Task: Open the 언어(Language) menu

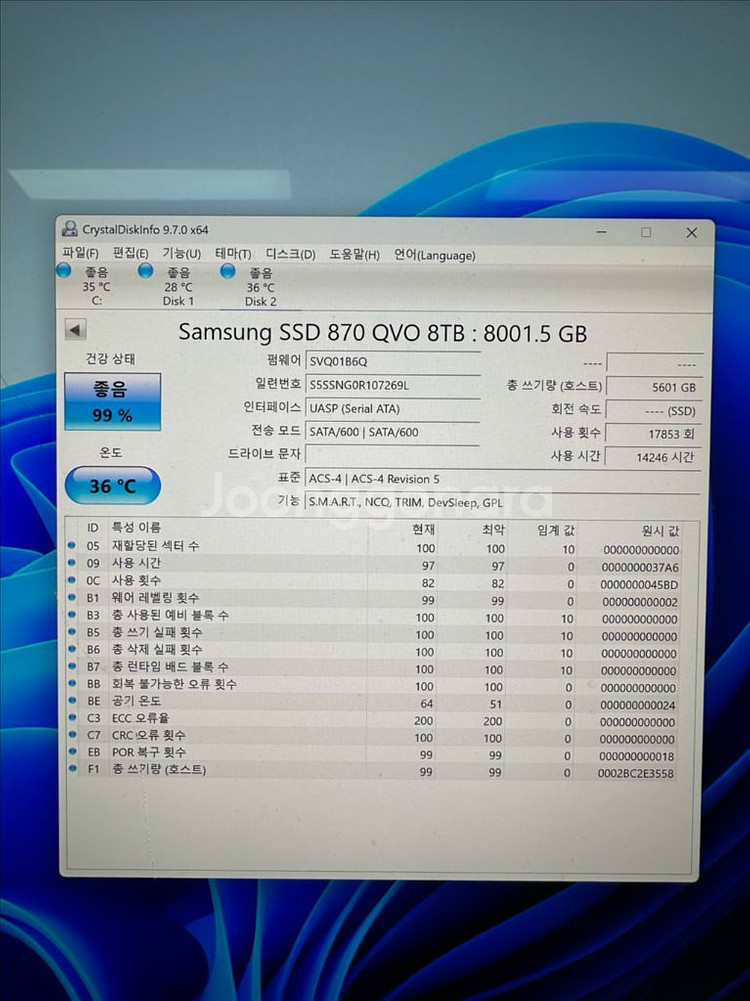Action: (435, 255)
